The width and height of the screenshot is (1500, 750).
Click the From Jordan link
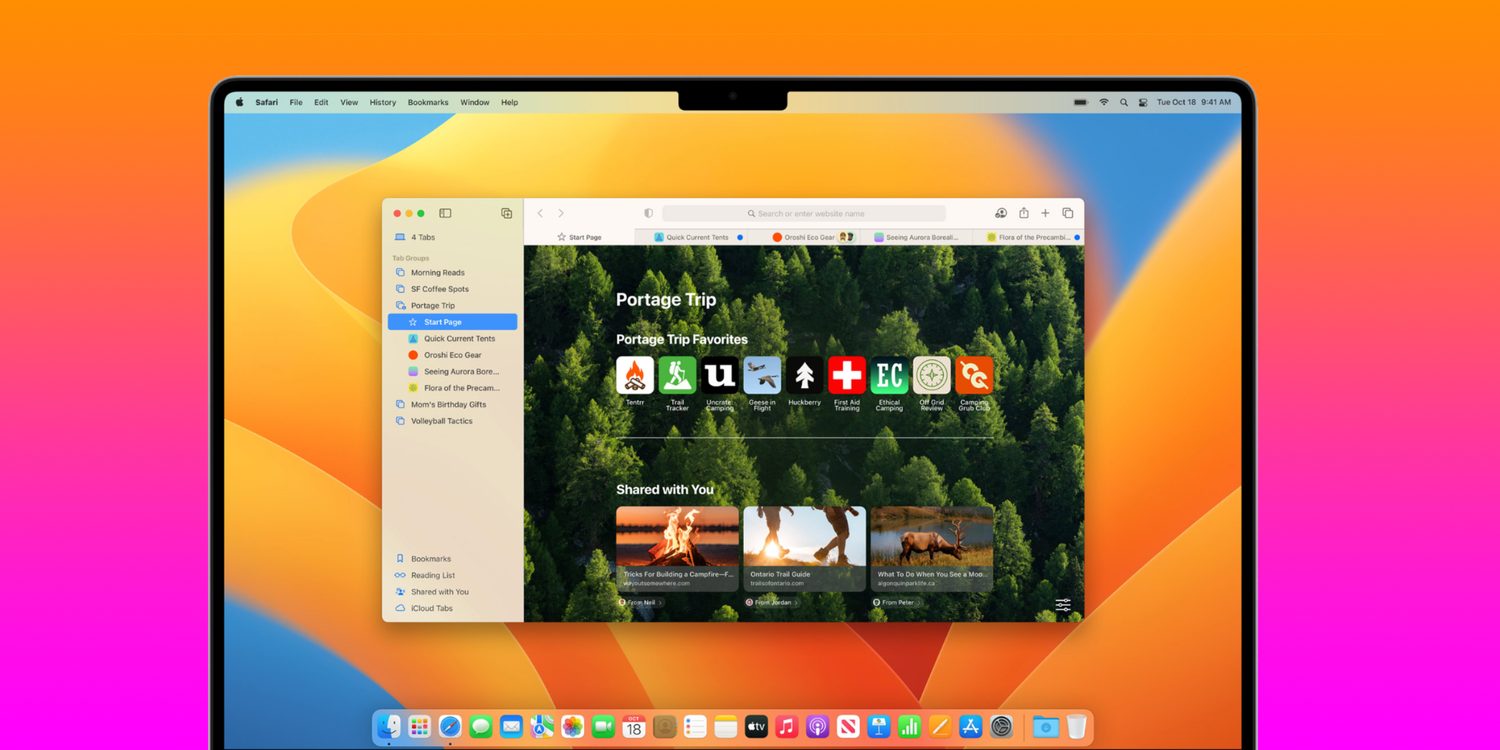coord(773,603)
